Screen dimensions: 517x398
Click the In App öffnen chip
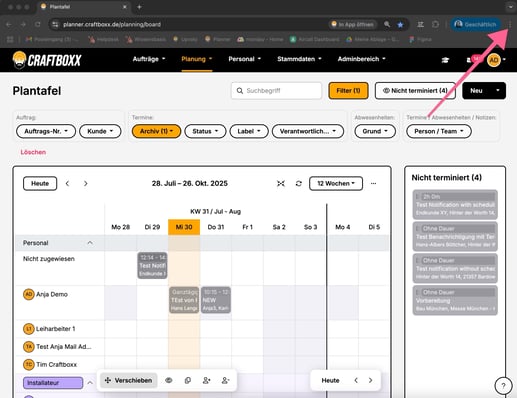(352, 24)
